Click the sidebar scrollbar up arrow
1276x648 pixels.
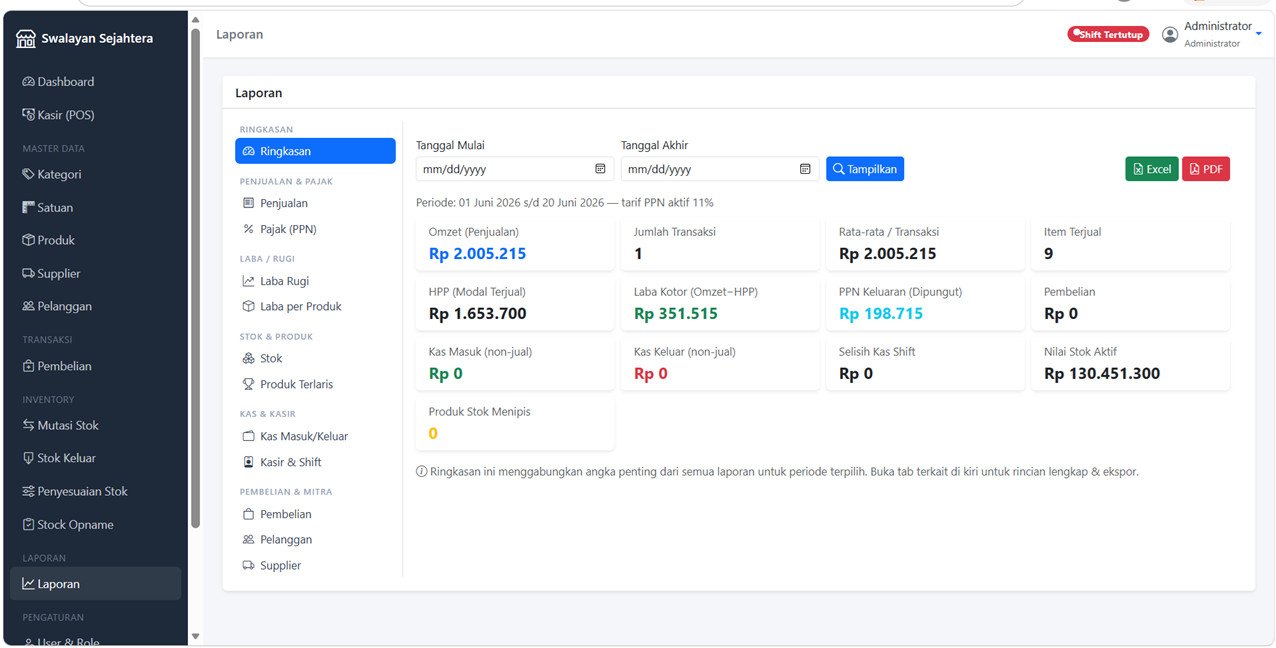pyautogui.click(x=195, y=20)
